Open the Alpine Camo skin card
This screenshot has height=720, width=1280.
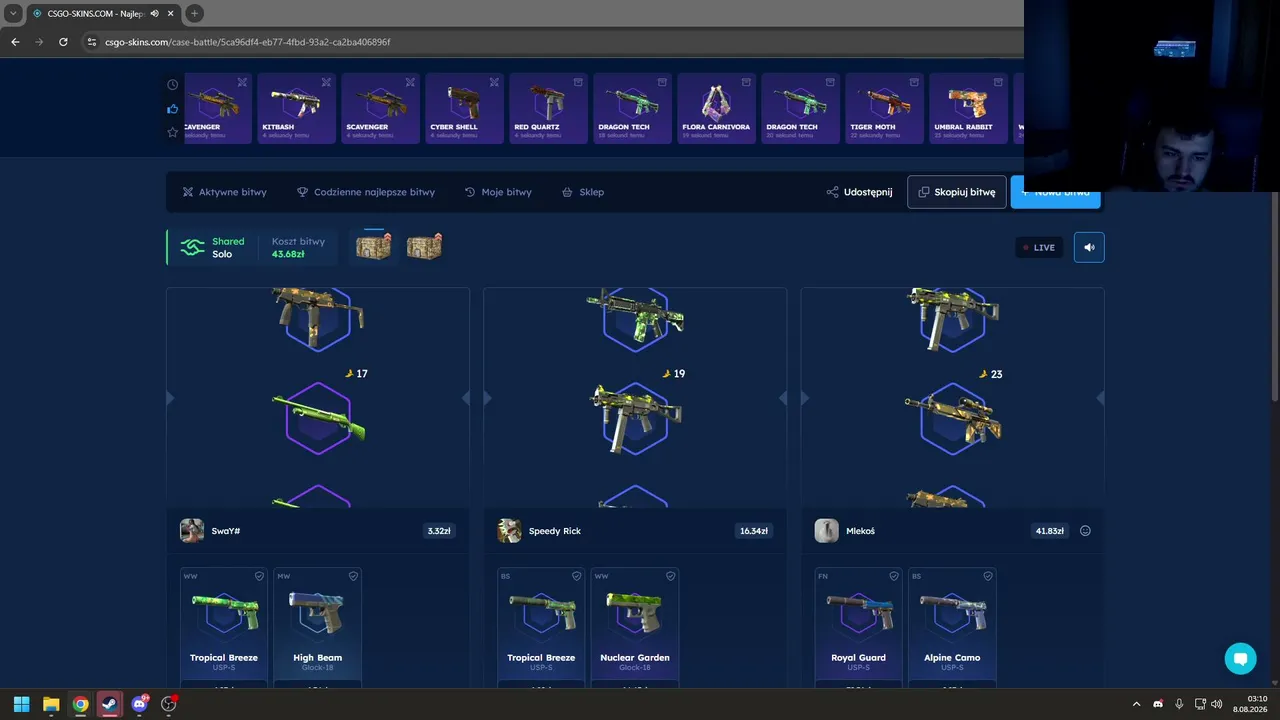[952, 626]
